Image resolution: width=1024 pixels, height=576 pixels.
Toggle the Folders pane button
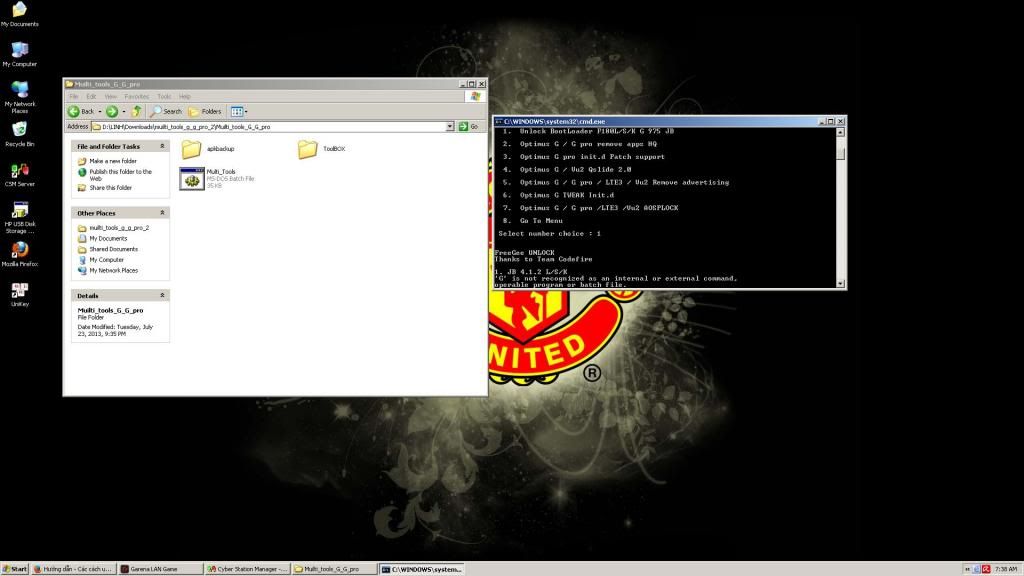pyautogui.click(x=205, y=112)
